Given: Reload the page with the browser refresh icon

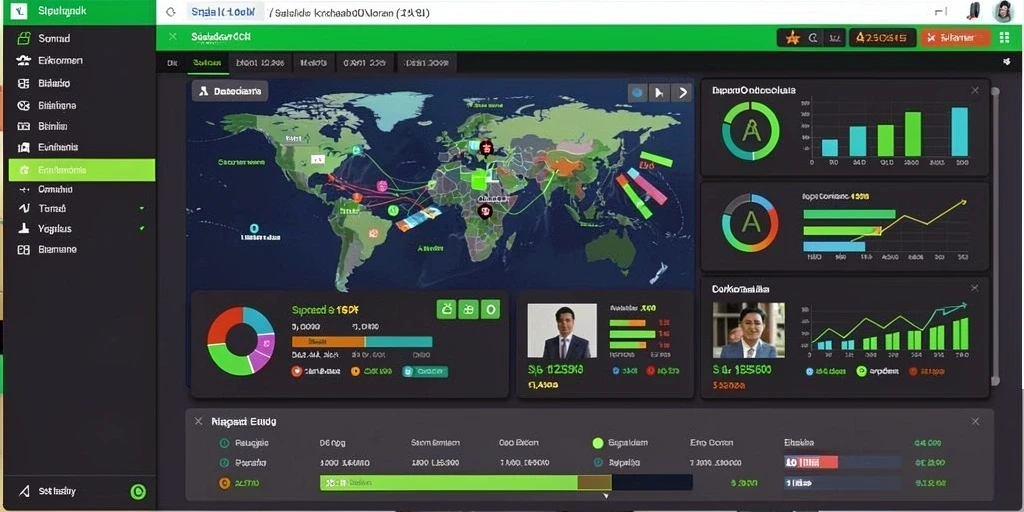Looking at the screenshot, I should [171, 12].
